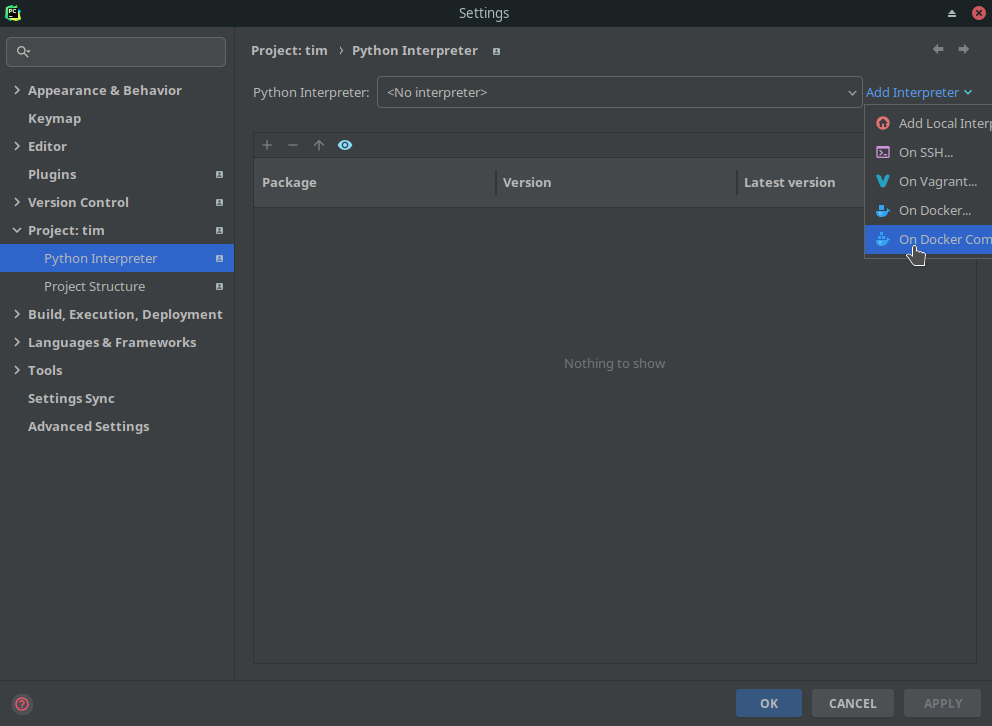Screen dimensions: 992x726
Task: Open the Python Interpreter dropdown
Action: [619, 92]
